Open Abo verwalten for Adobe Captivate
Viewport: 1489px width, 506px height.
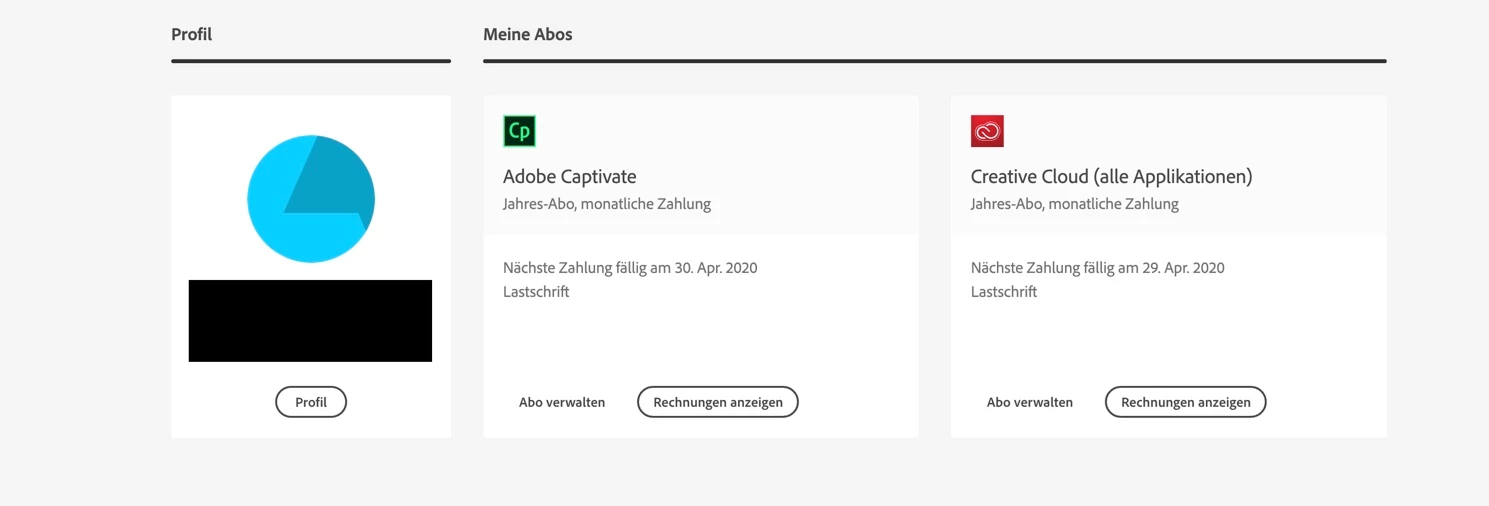coord(562,402)
